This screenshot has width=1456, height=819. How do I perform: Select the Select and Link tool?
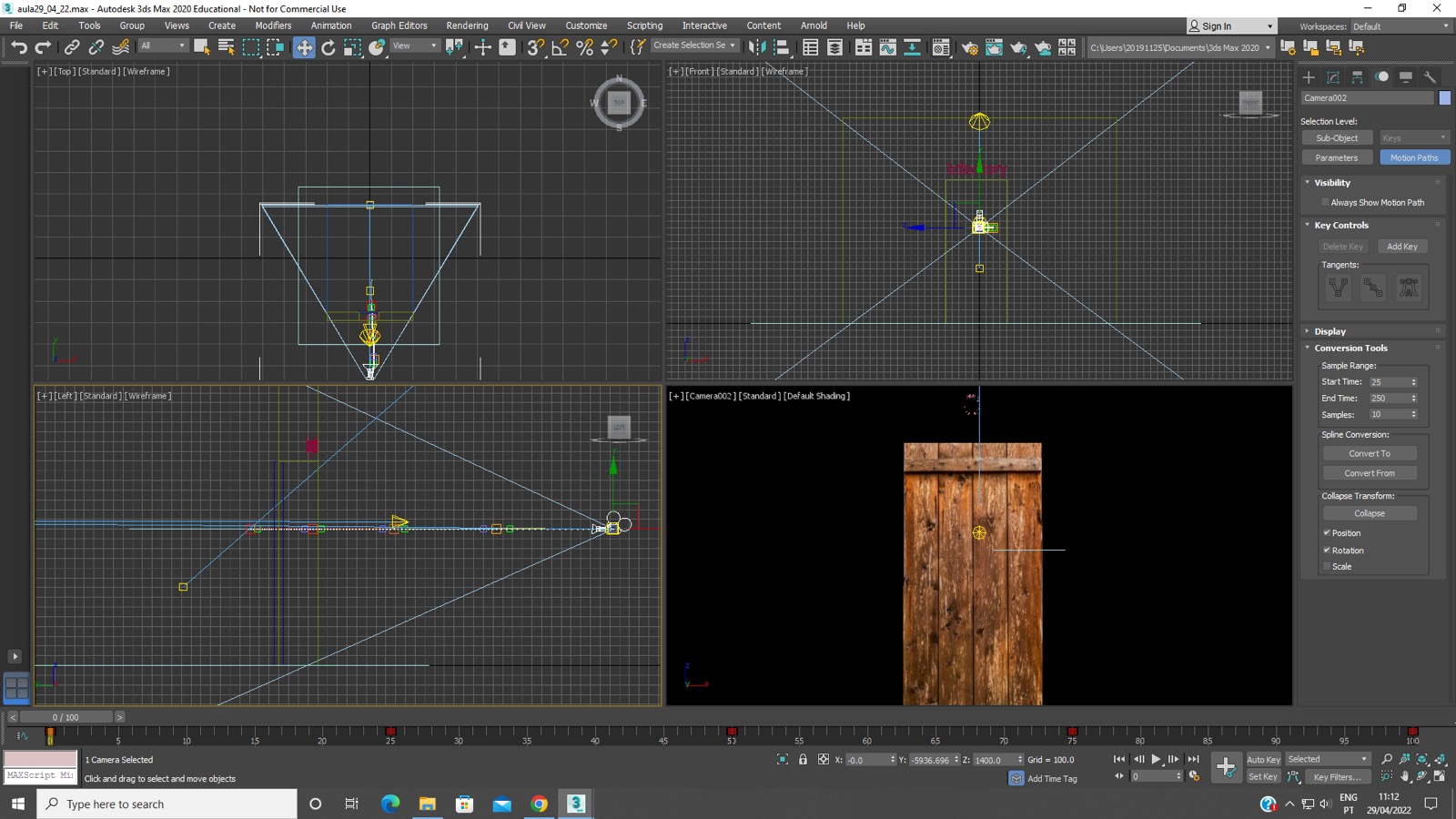tap(72, 47)
